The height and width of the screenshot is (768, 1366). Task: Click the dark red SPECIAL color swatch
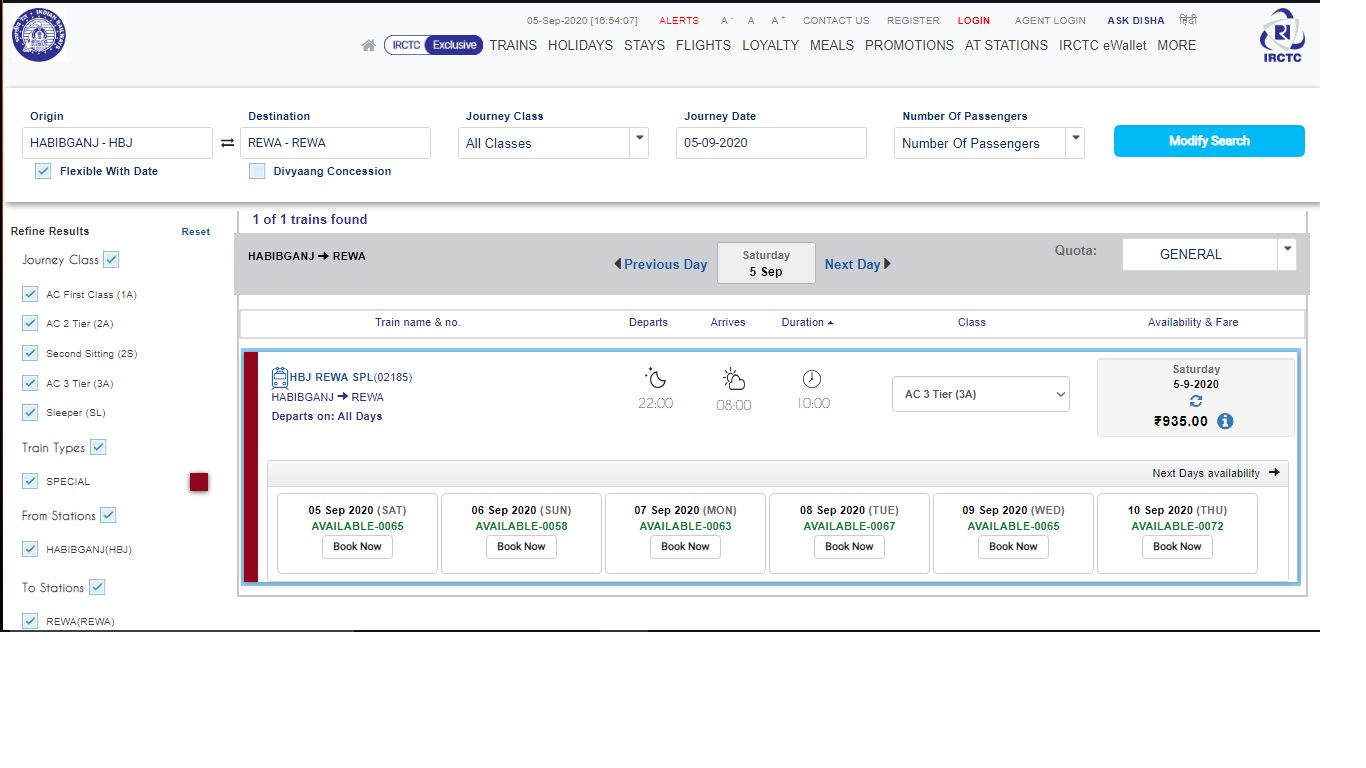(199, 482)
